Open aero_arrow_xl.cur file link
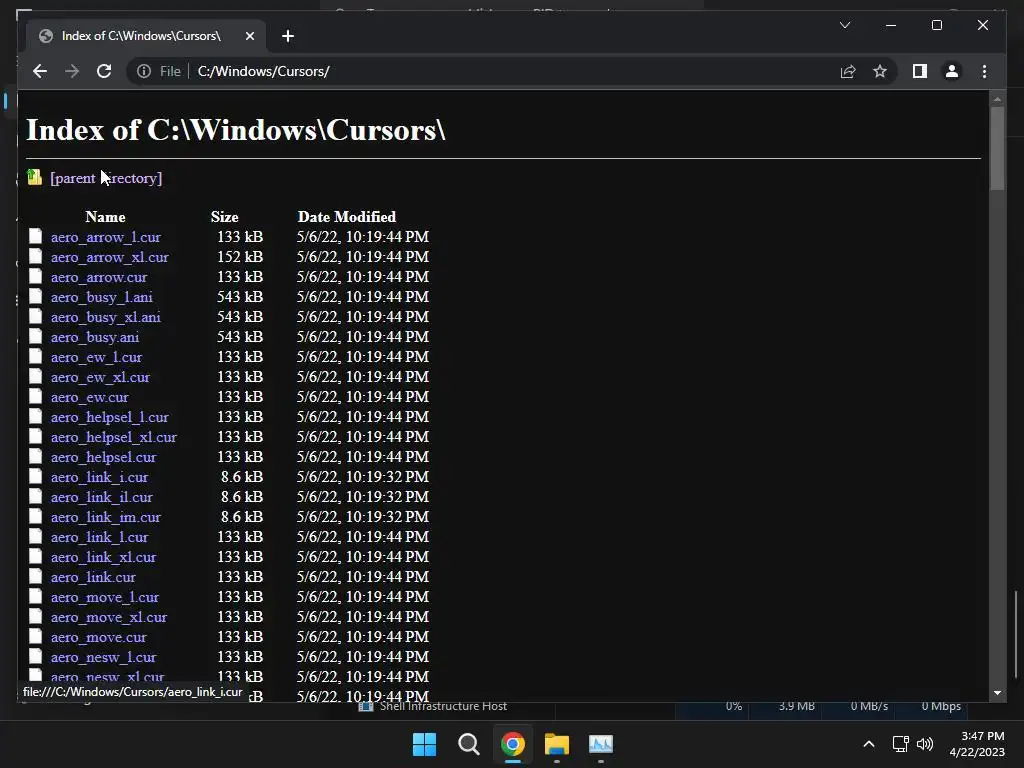Image resolution: width=1024 pixels, height=768 pixels. point(110,257)
